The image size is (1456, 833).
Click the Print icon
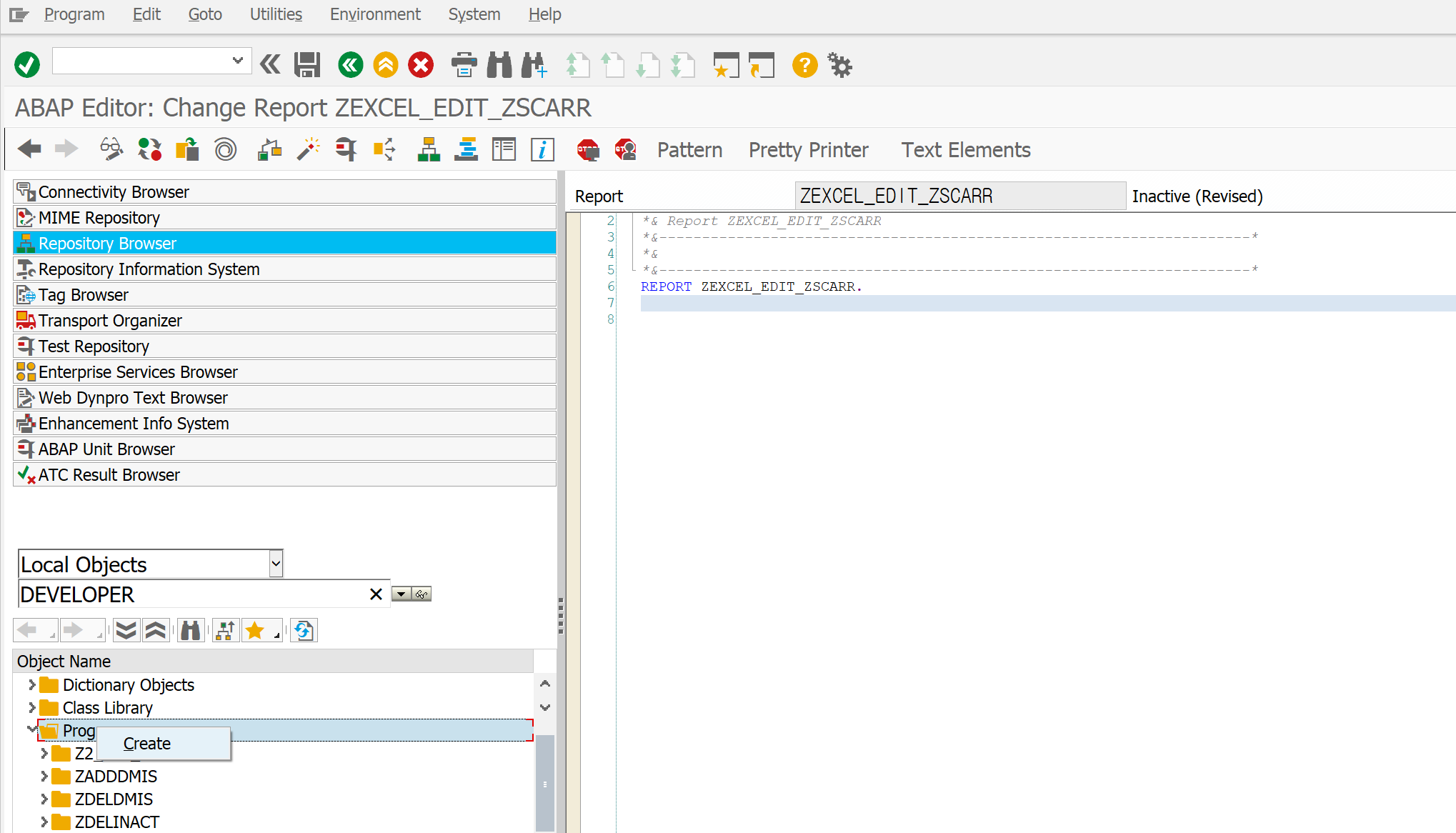[464, 65]
